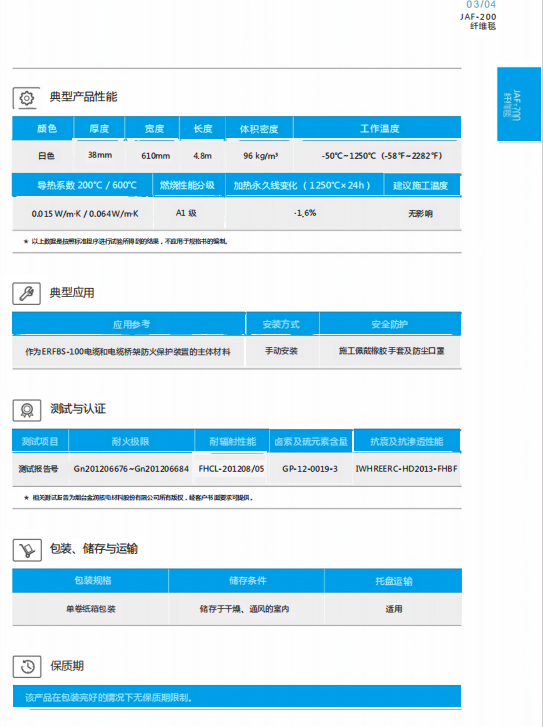Click the 燃烧性能分级 header
The width and height of the screenshot is (543, 727).
[187, 185]
